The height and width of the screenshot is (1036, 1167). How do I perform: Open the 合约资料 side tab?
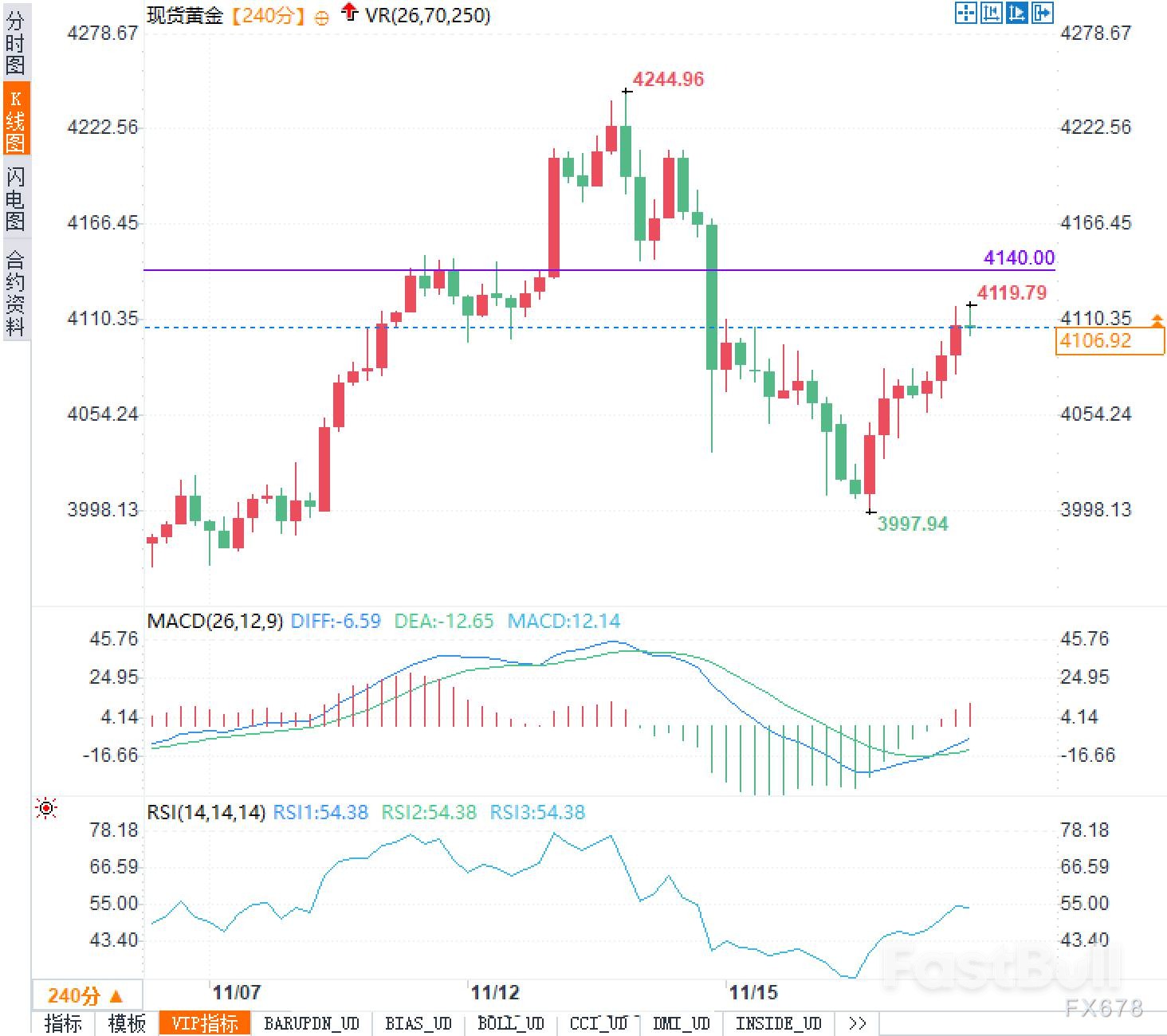(x=15, y=293)
